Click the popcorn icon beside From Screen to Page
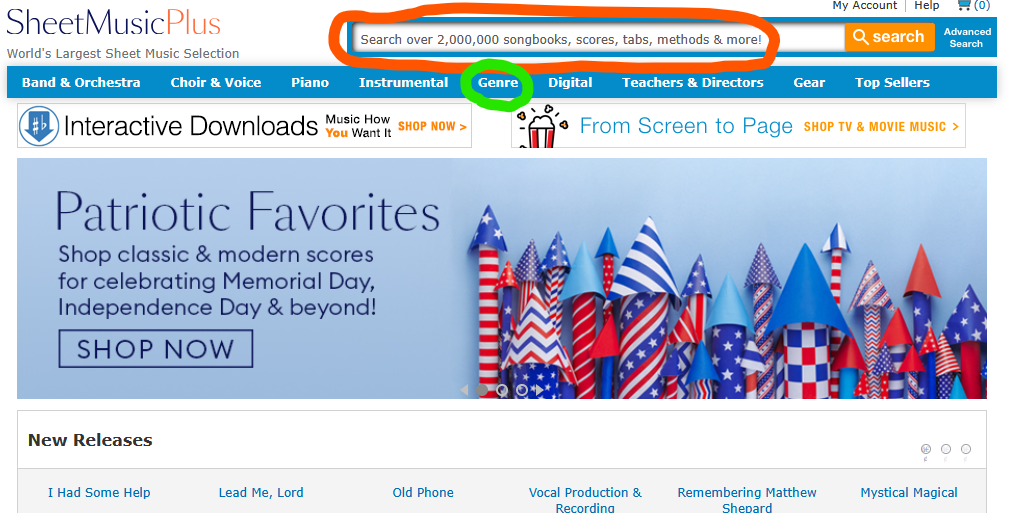Viewport: 1013px width, 513px height. 543,127
